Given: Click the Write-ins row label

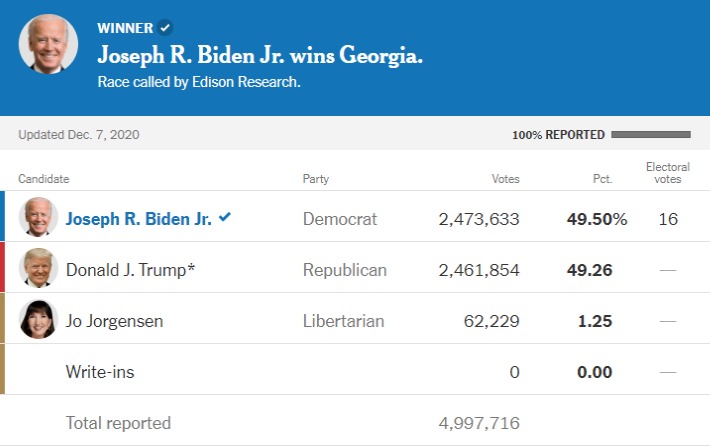Looking at the screenshot, I should (100, 372).
